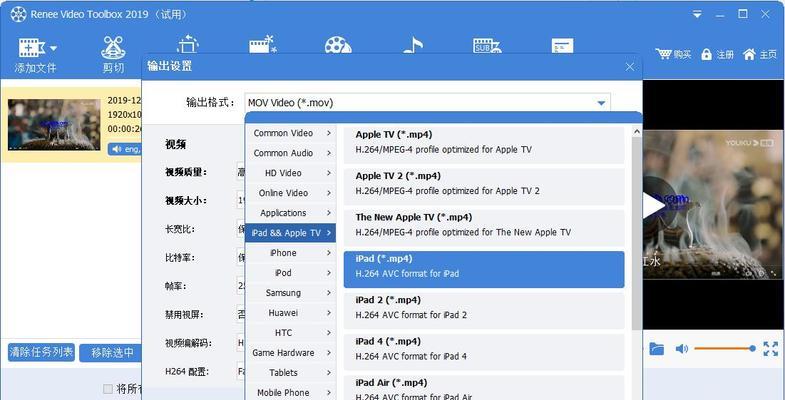
Task: Select the iPod category
Action: tap(290, 273)
